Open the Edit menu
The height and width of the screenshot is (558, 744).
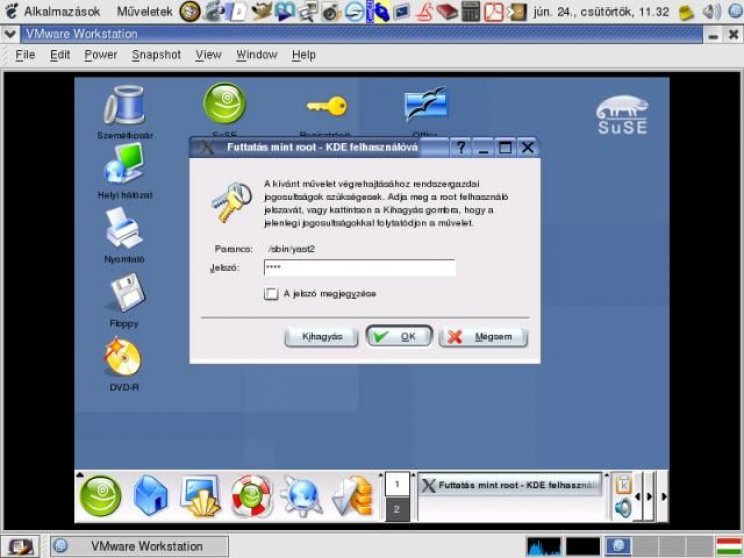[x=60, y=55]
